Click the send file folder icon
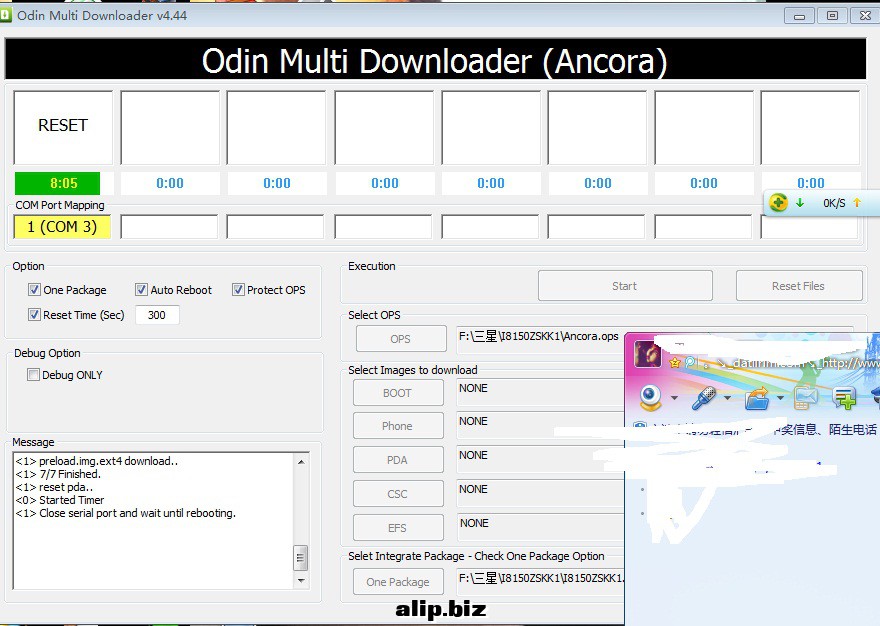 pos(757,398)
